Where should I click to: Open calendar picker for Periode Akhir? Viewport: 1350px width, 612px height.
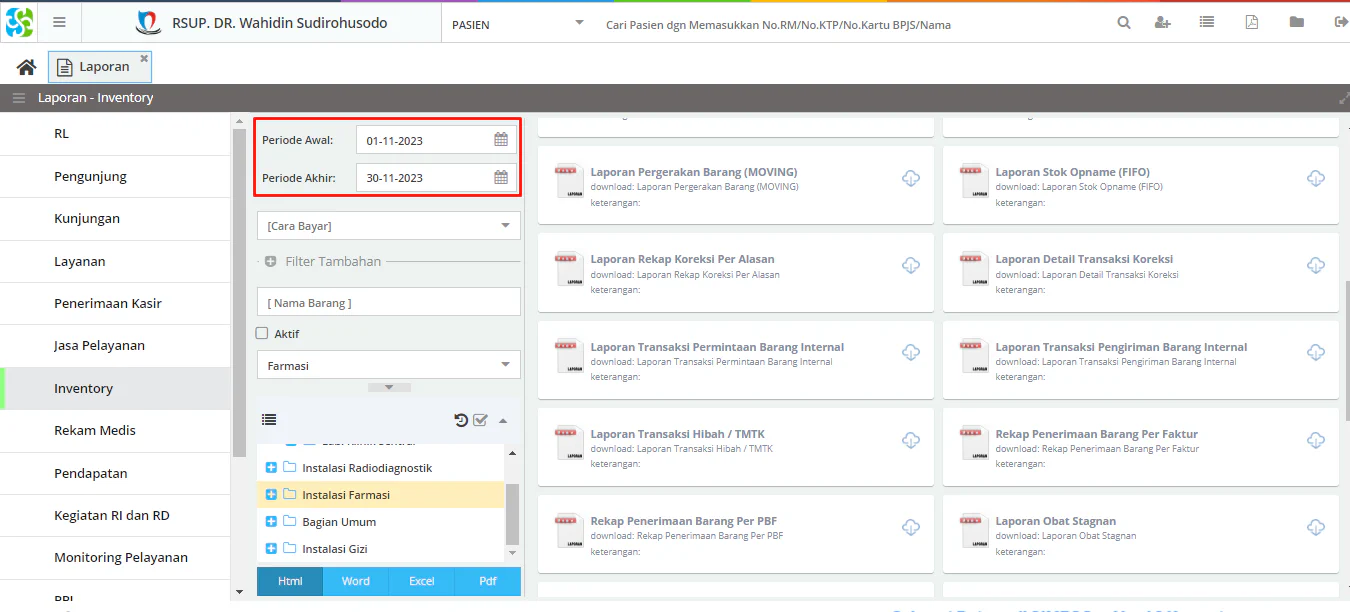point(501,178)
